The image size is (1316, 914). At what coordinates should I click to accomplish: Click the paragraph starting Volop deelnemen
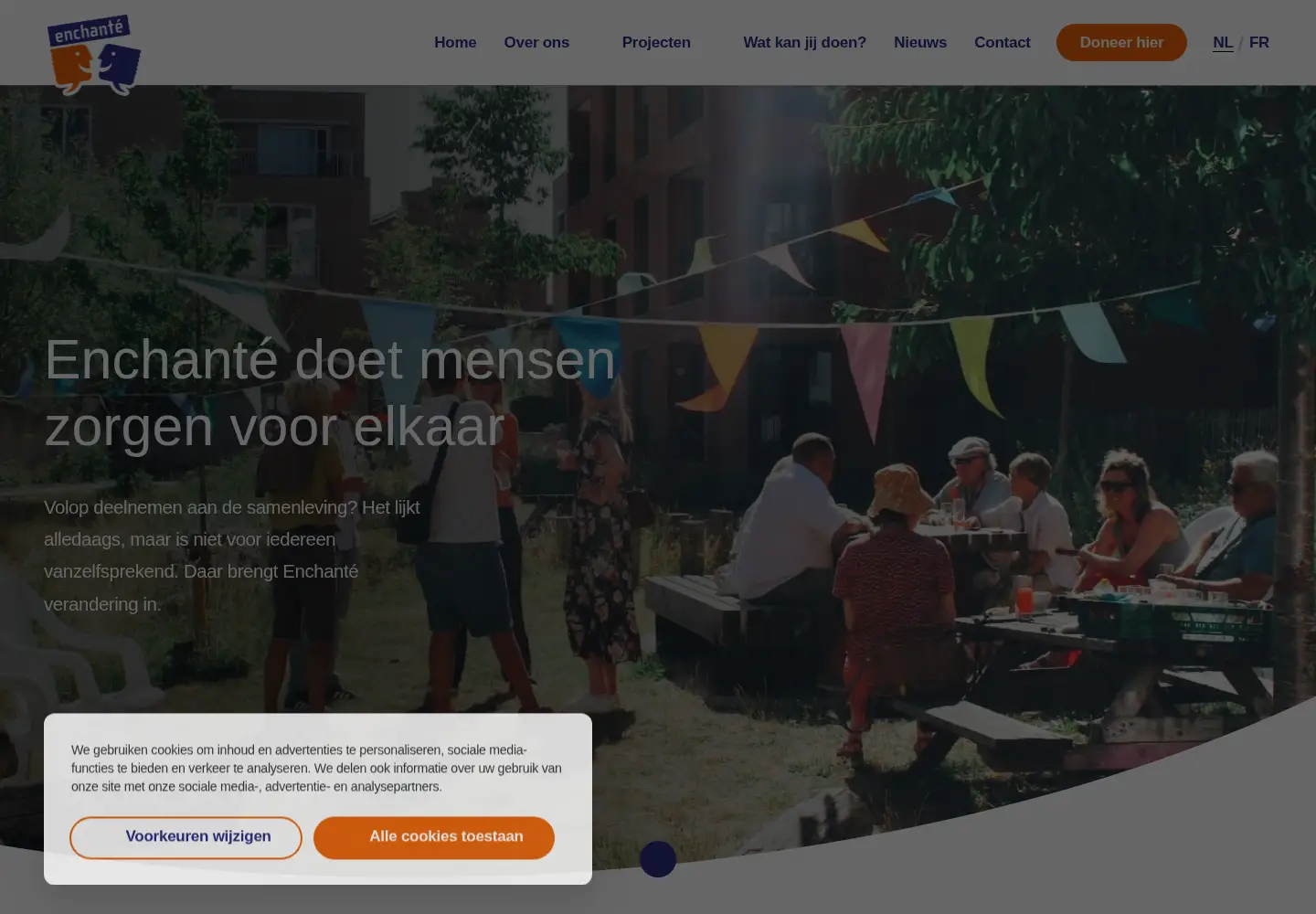pyautogui.click(x=232, y=556)
